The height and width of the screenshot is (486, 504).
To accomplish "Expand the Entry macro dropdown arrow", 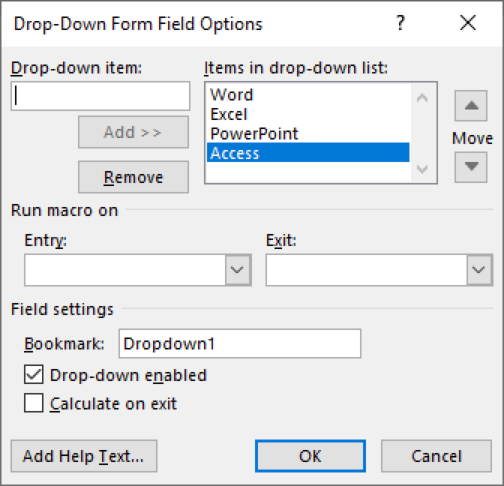I will [x=238, y=270].
